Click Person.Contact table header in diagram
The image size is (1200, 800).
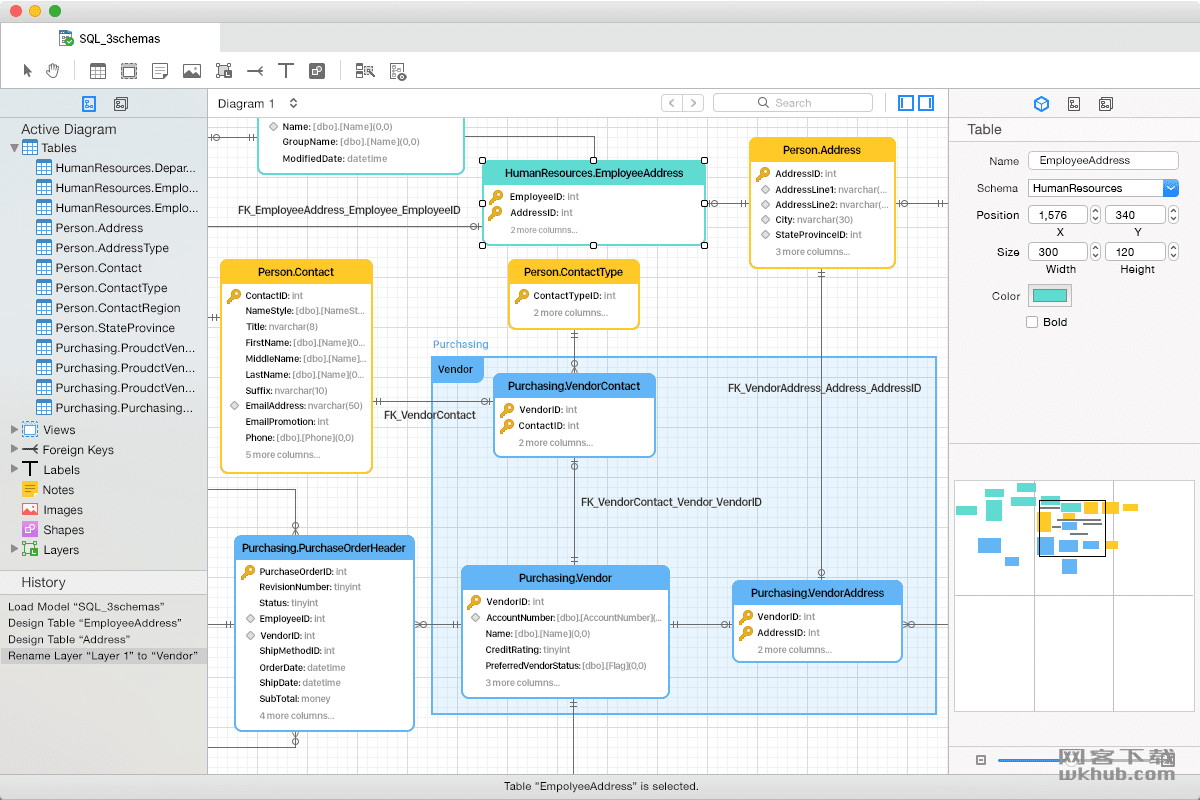296,272
